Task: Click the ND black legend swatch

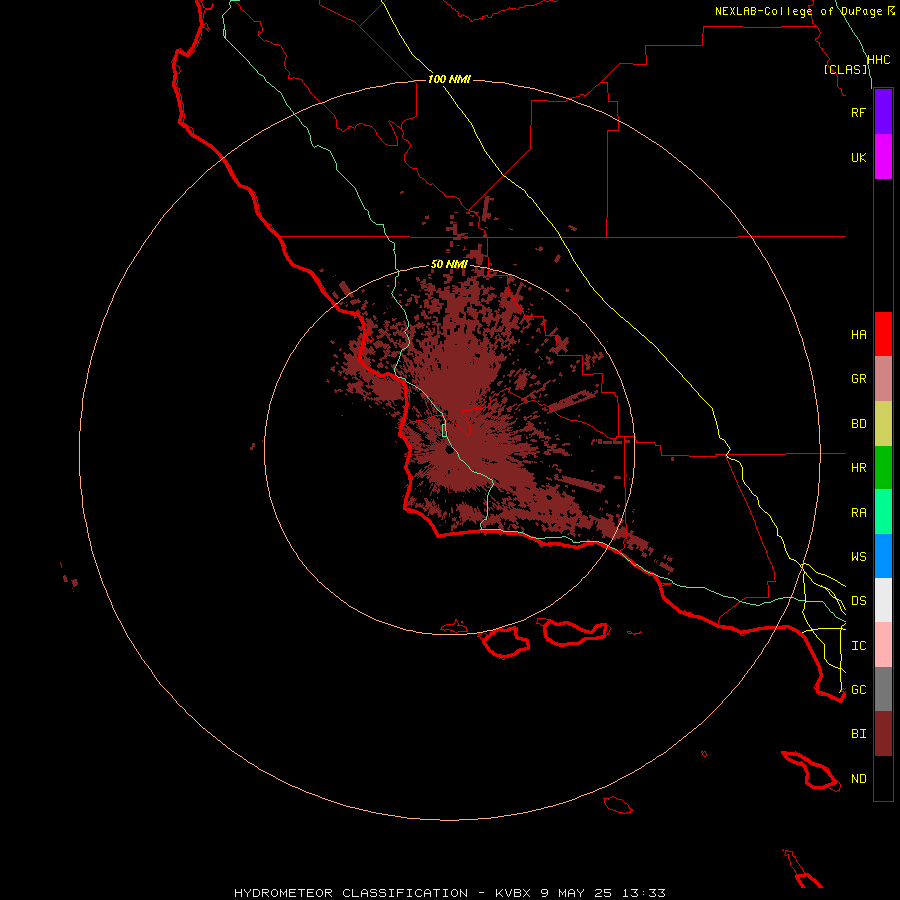Action: pos(883,778)
